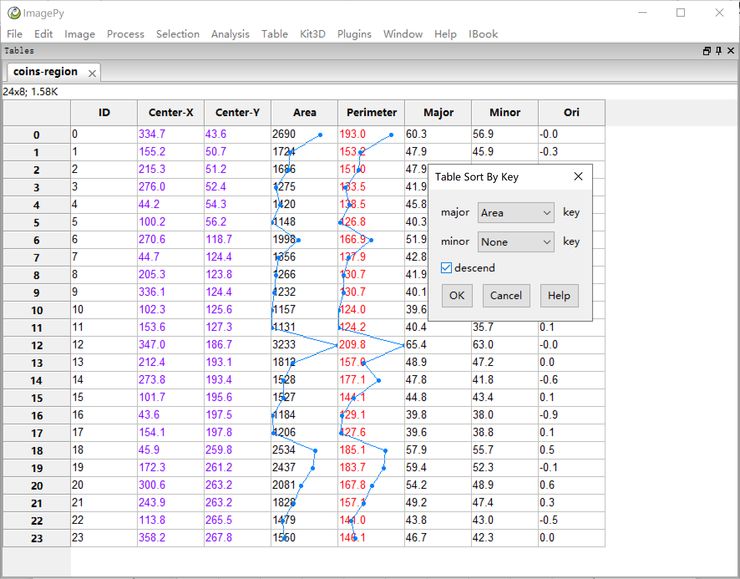Select row header 12 in the table

(x=36, y=345)
